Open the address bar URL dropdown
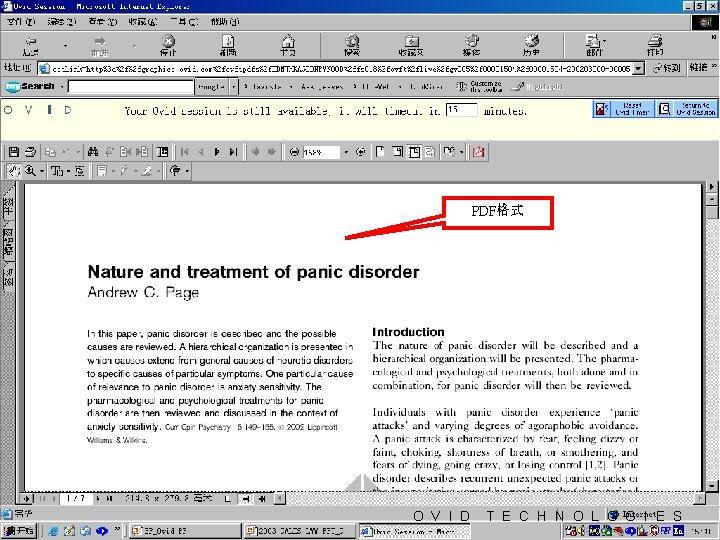The width and height of the screenshot is (720, 540). [638, 69]
